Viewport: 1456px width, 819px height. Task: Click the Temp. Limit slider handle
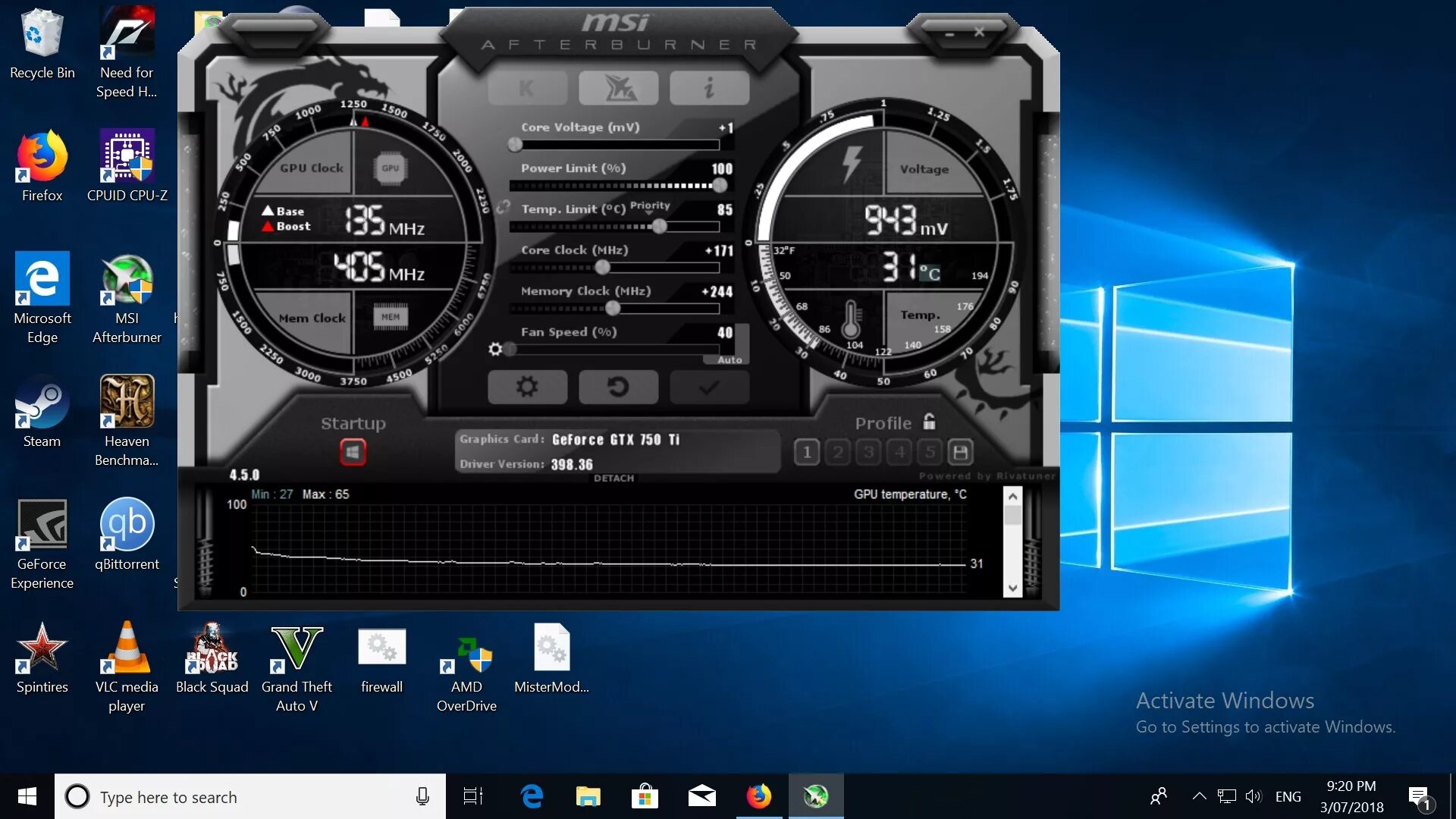660,226
